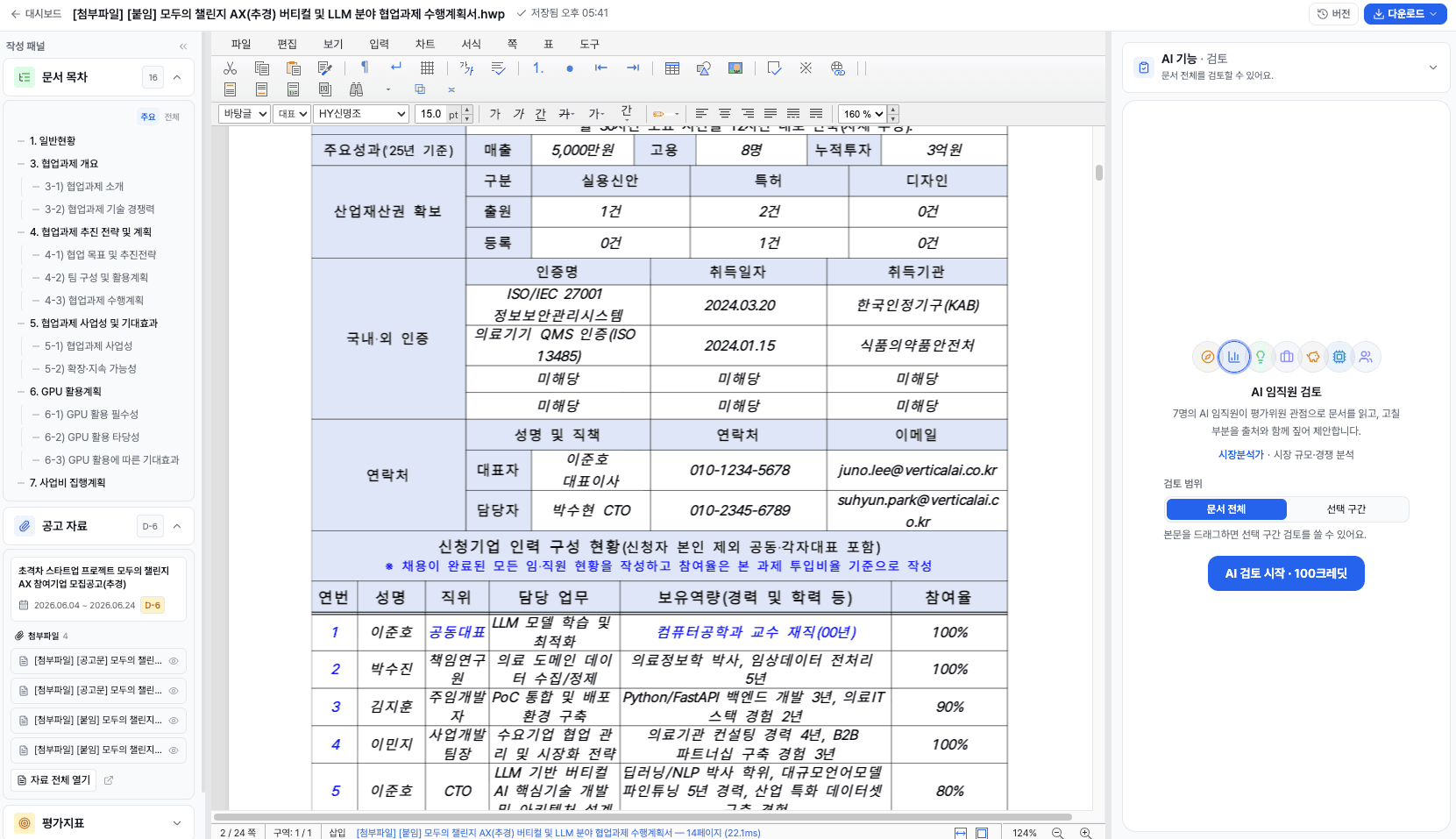The width and height of the screenshot is (1456, 839).
Task: Open the 서식 menu
Action: 471,44
